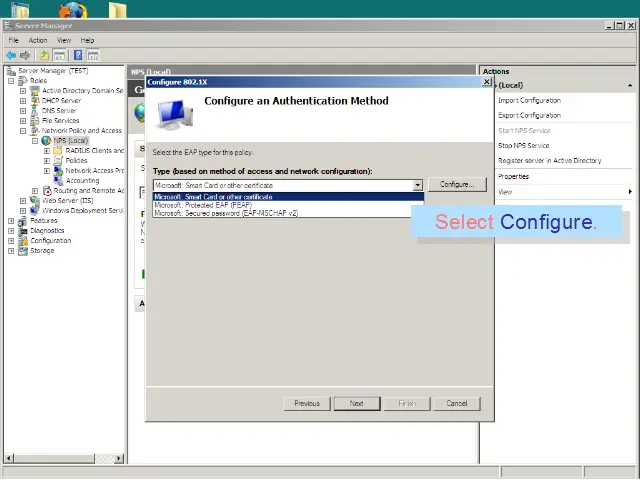This screenshot has height=480, width=640.
Task: Open the Help menu
Action: pos(87,40)
